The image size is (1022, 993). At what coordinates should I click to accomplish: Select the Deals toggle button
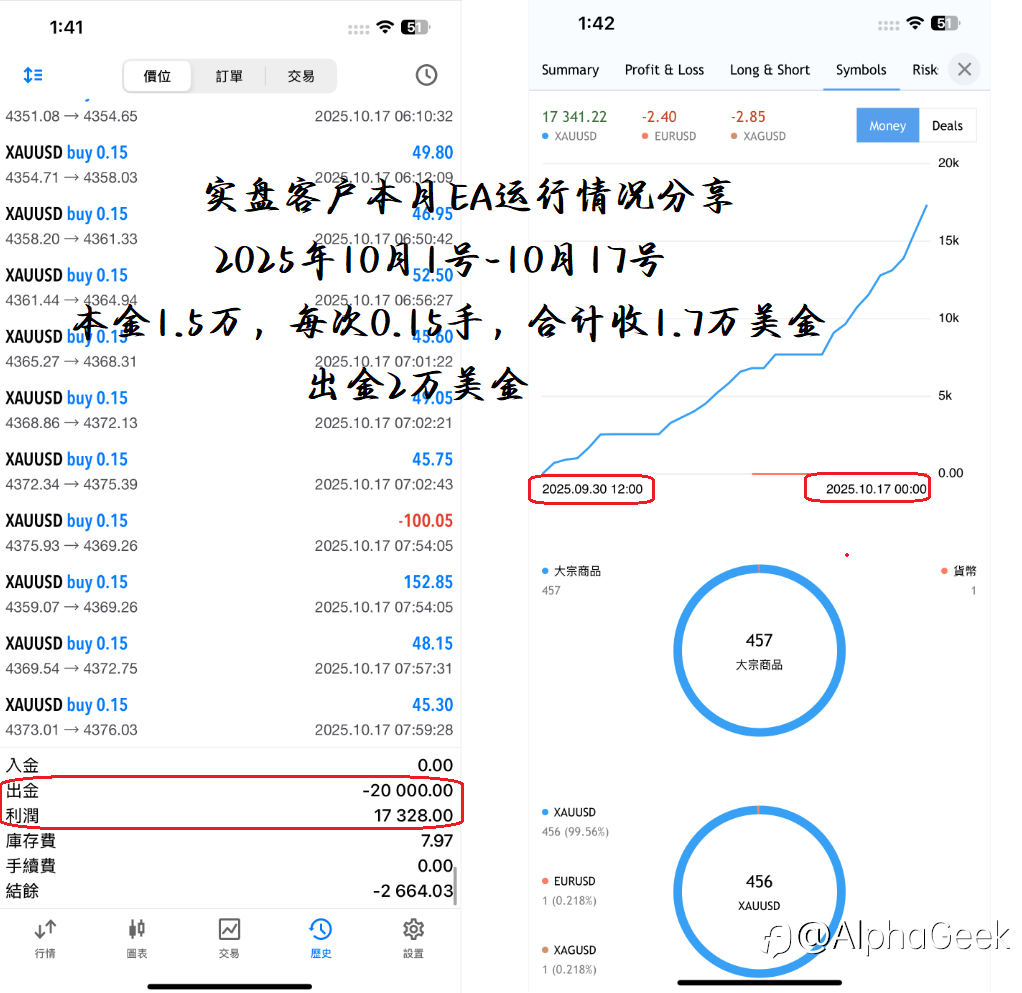coord(947,125)
